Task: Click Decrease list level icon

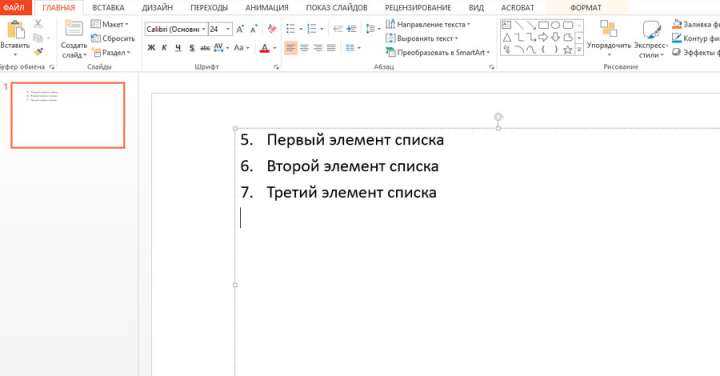Action: pos(338,29)
